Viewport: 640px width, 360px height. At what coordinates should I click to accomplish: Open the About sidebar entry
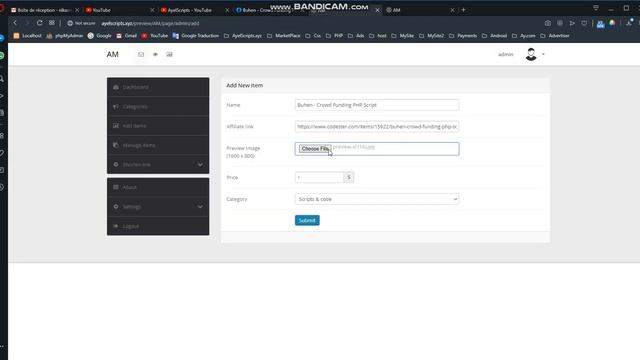coord(158,187)
